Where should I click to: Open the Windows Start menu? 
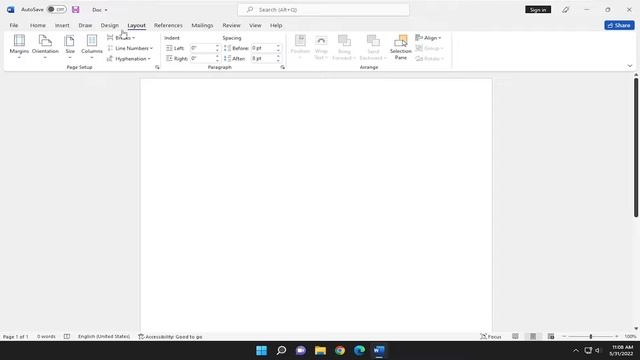[x=261, y=351]
